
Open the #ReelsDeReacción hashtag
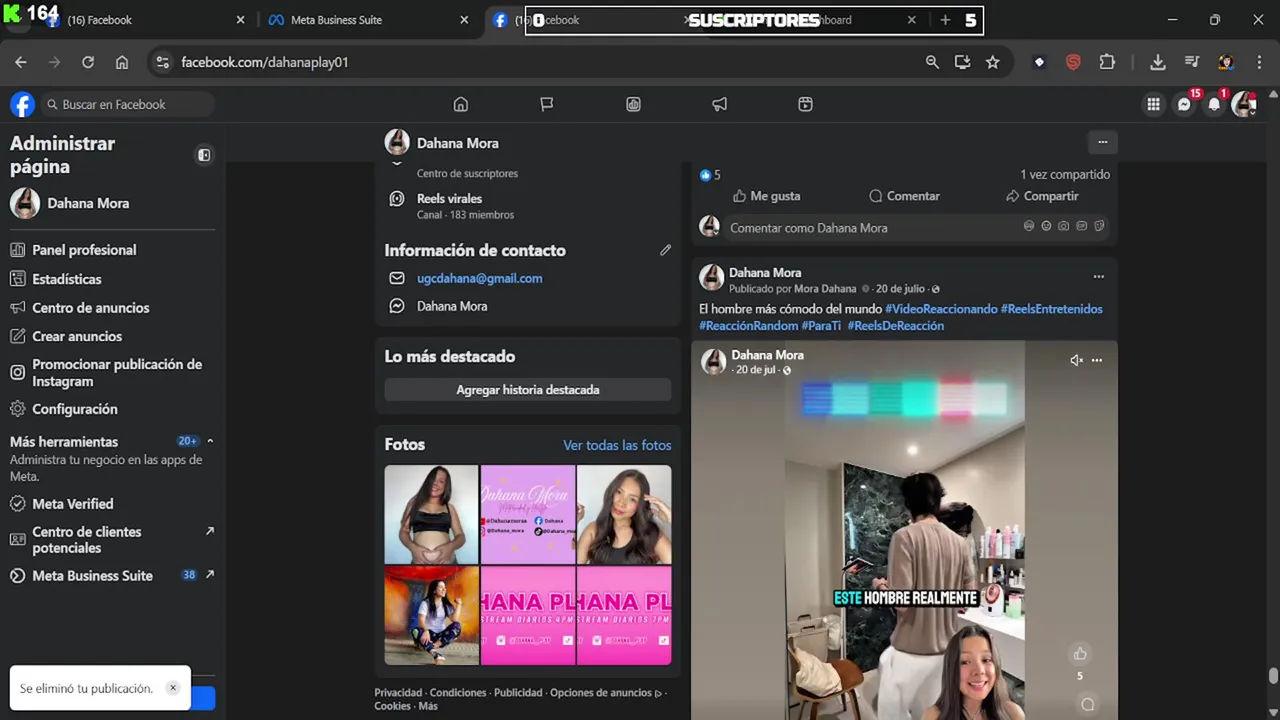896,326
